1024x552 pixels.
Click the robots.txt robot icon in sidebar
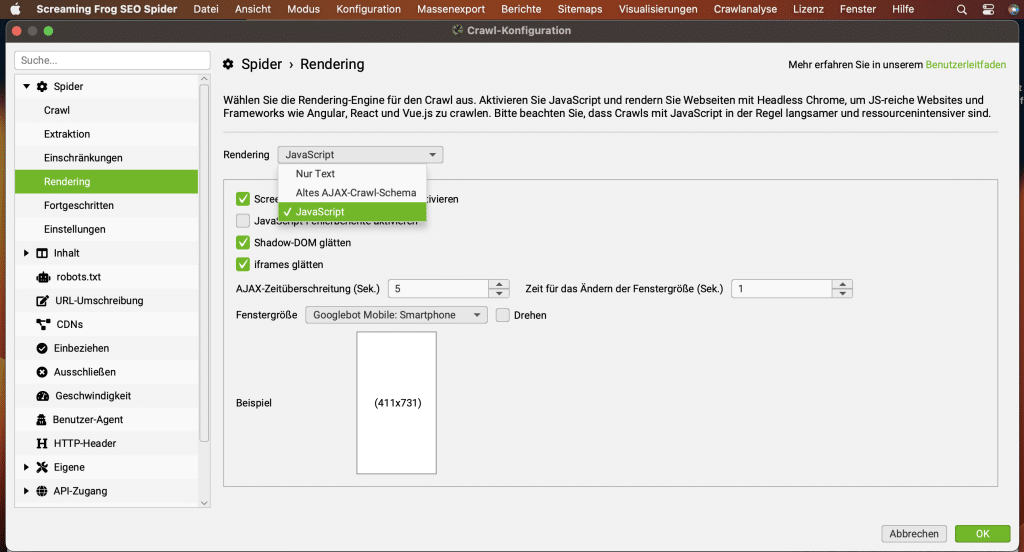(x=42, y=277)
